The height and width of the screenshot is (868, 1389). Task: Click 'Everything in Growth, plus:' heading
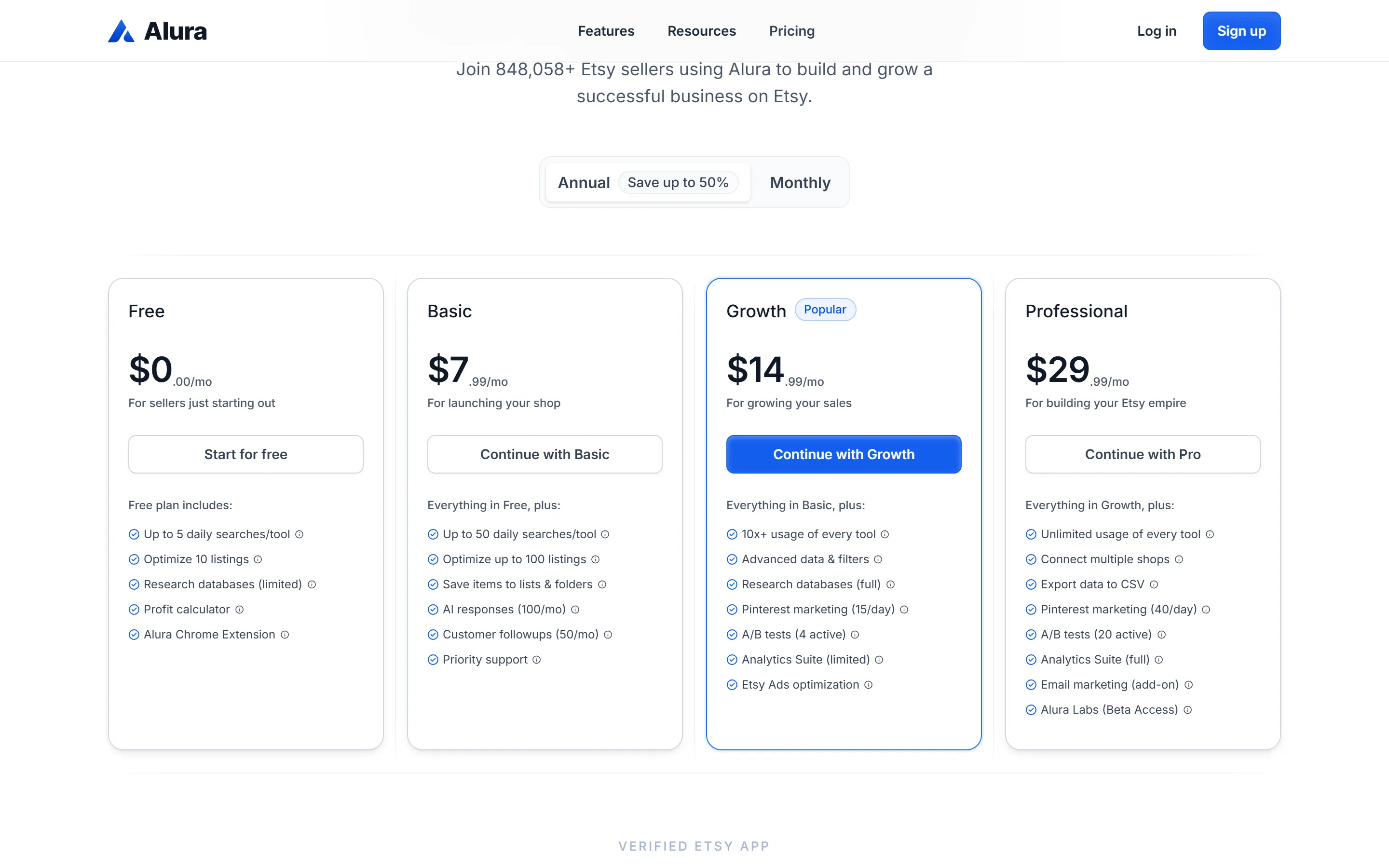click(1100, 505)
